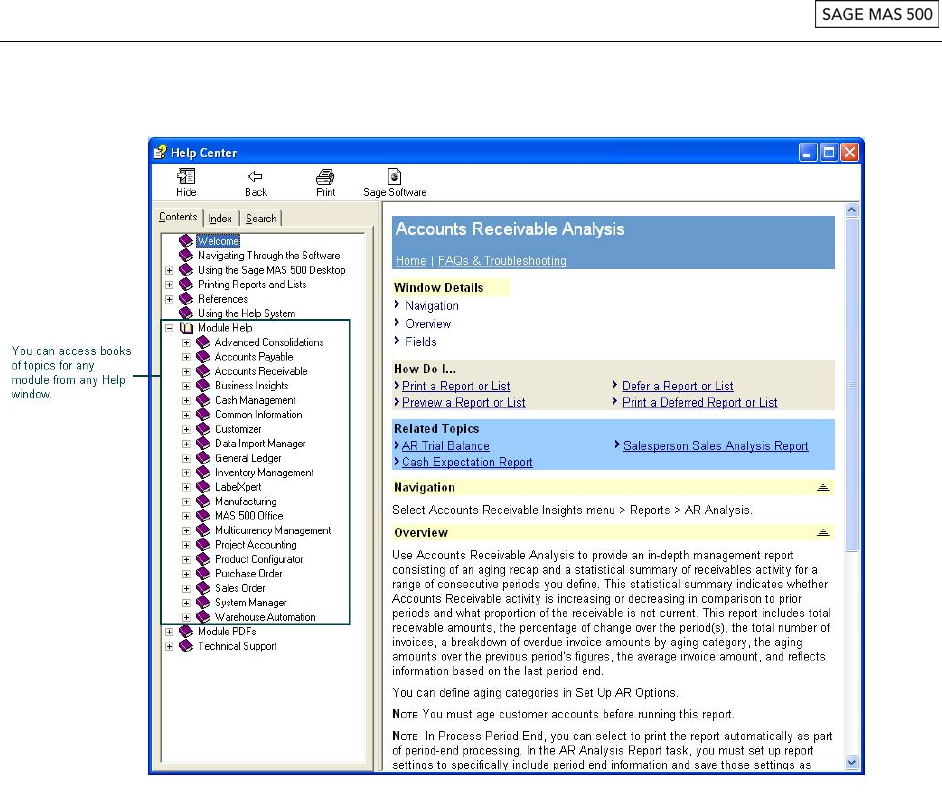Open Salesperson Sales Analysis Report link
Image resolution: width=942 pixels, height=802 pixels.
(715, 446)
